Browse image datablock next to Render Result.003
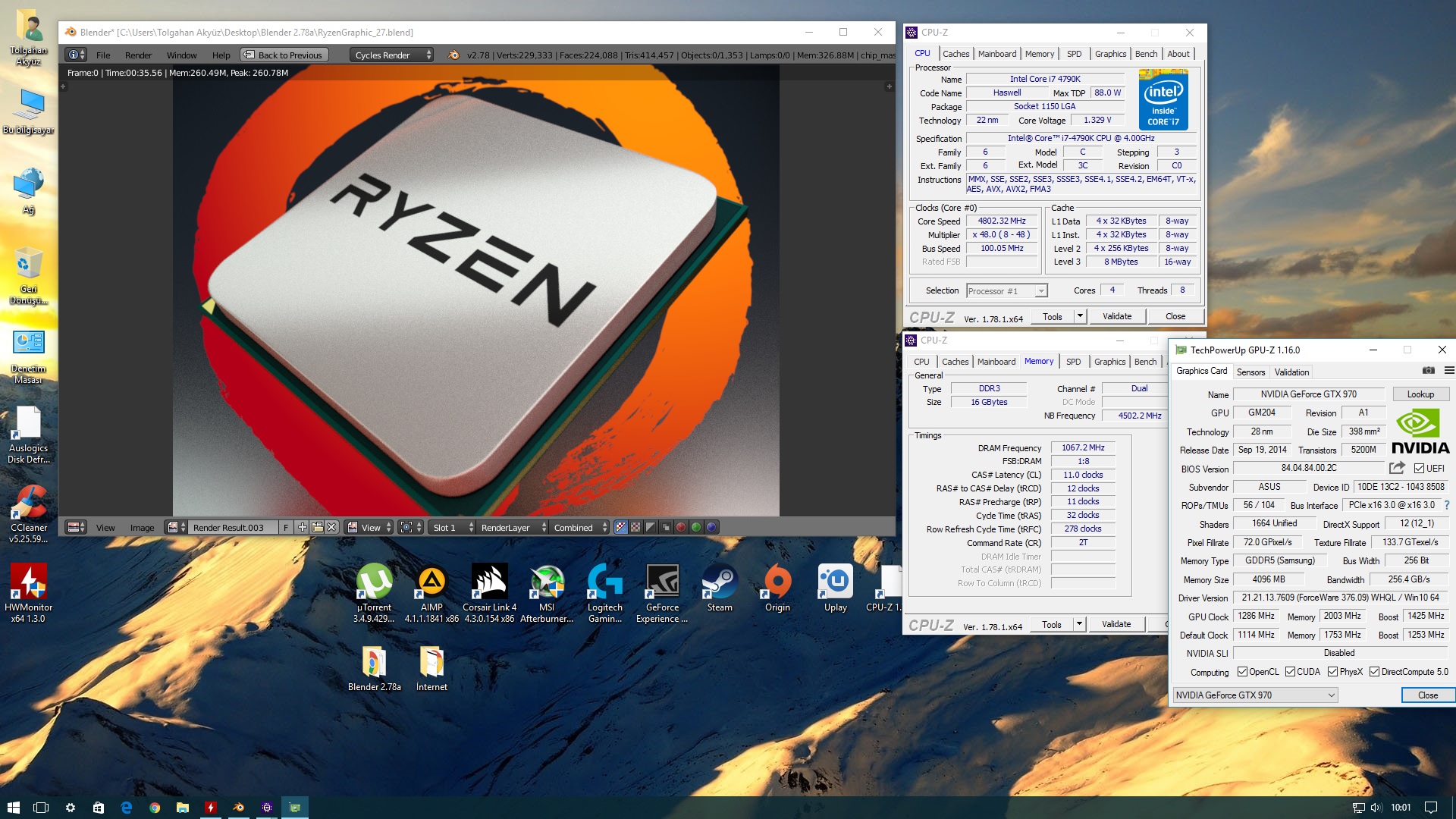Screen dimensions: 1456x819 tap(177, 527)
